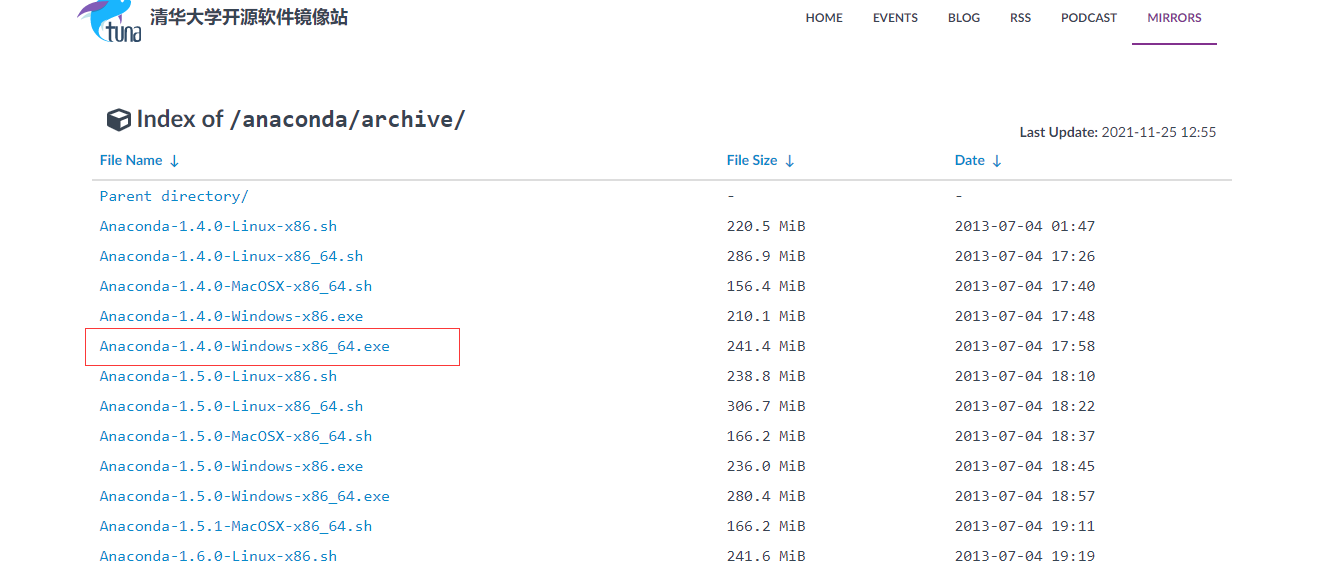The width and height of the screenshot is (1337, 561).
Task: Click the 286.9 MiB size cell
Action: 766,256
